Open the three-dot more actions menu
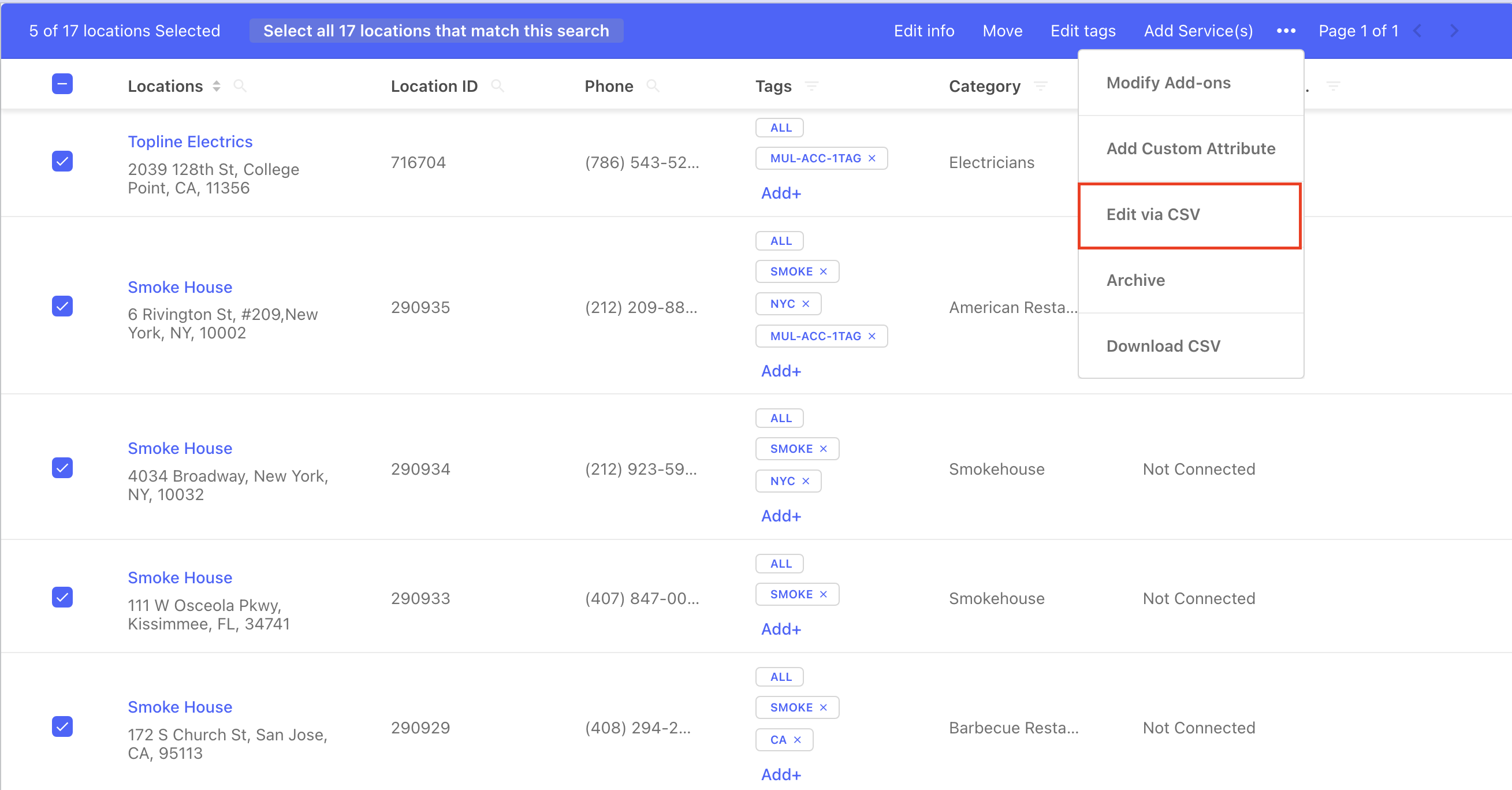1512x790 pixels. [x=1286, y=31]
